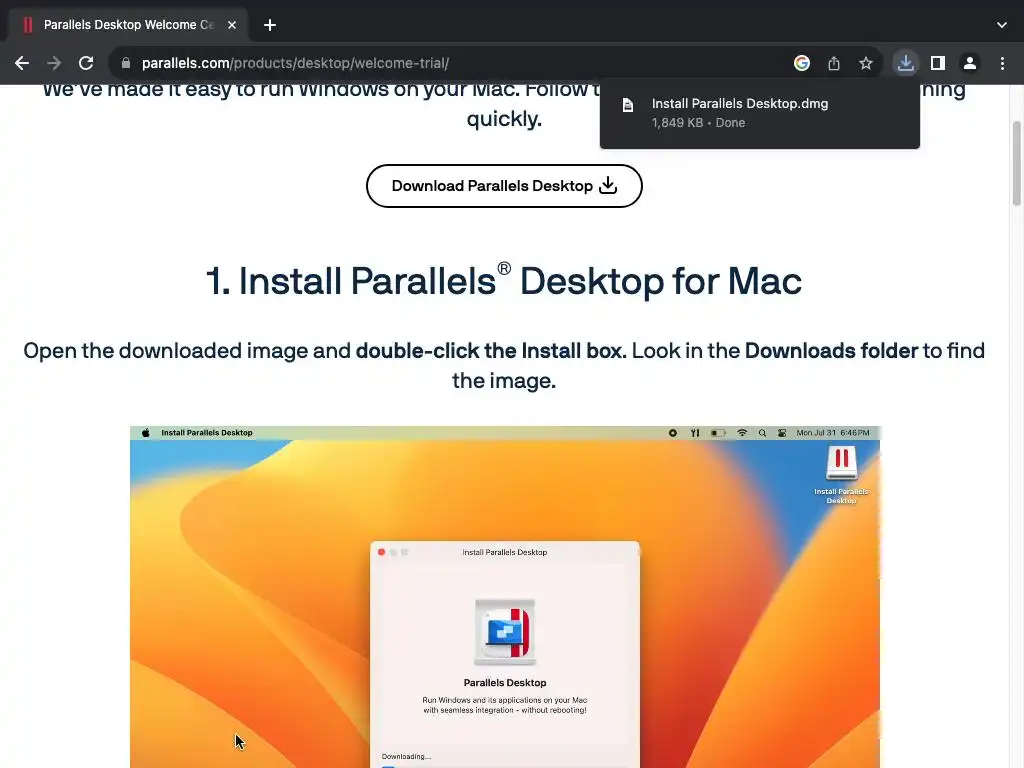Open a new browser tab
Viewport: 1024px width, 768px height.
[x=270, y=25]
